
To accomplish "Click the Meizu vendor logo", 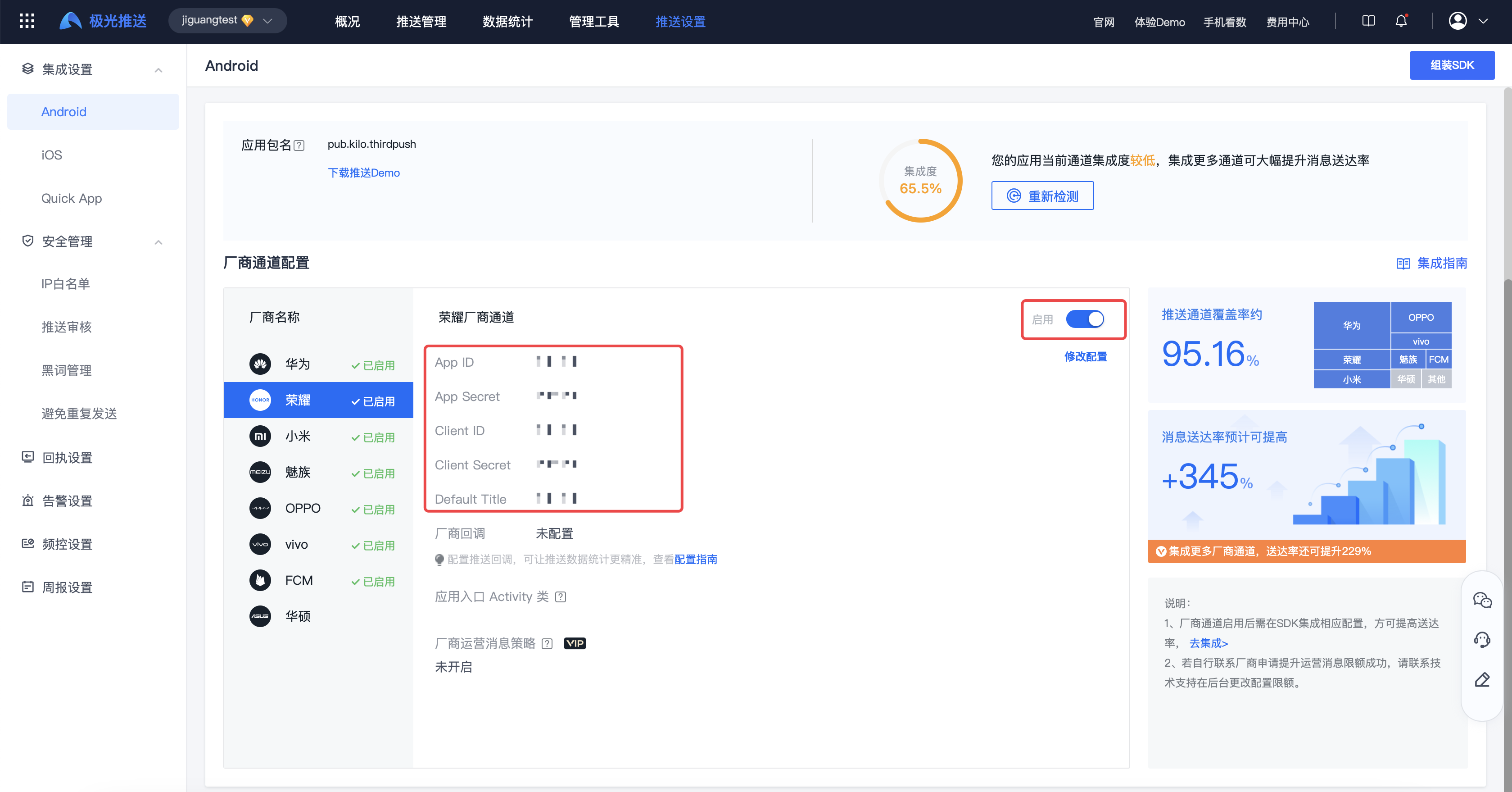I will pos(260,472).
